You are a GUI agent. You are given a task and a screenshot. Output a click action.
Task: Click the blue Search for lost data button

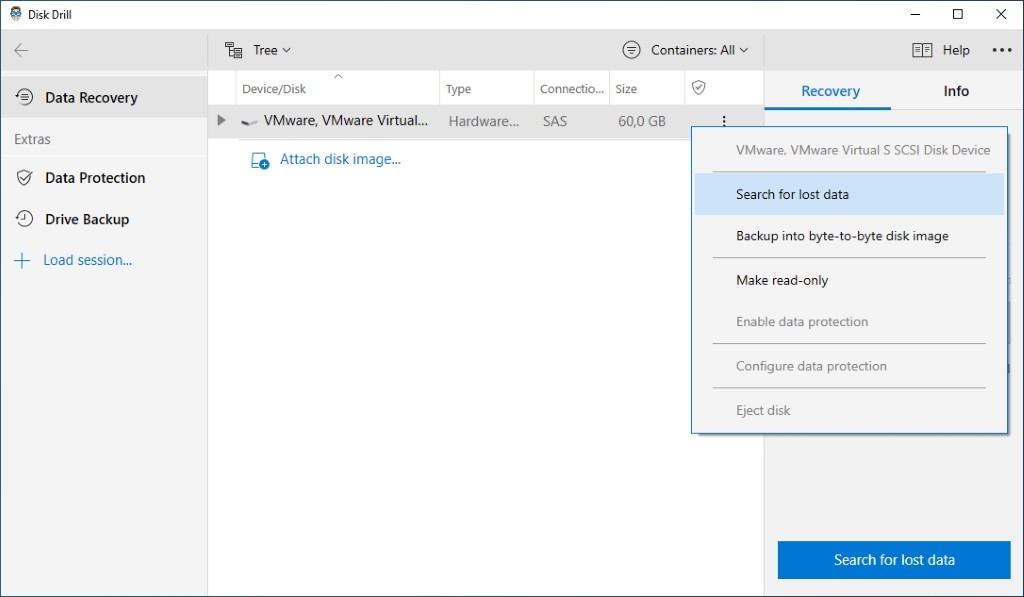893,560
